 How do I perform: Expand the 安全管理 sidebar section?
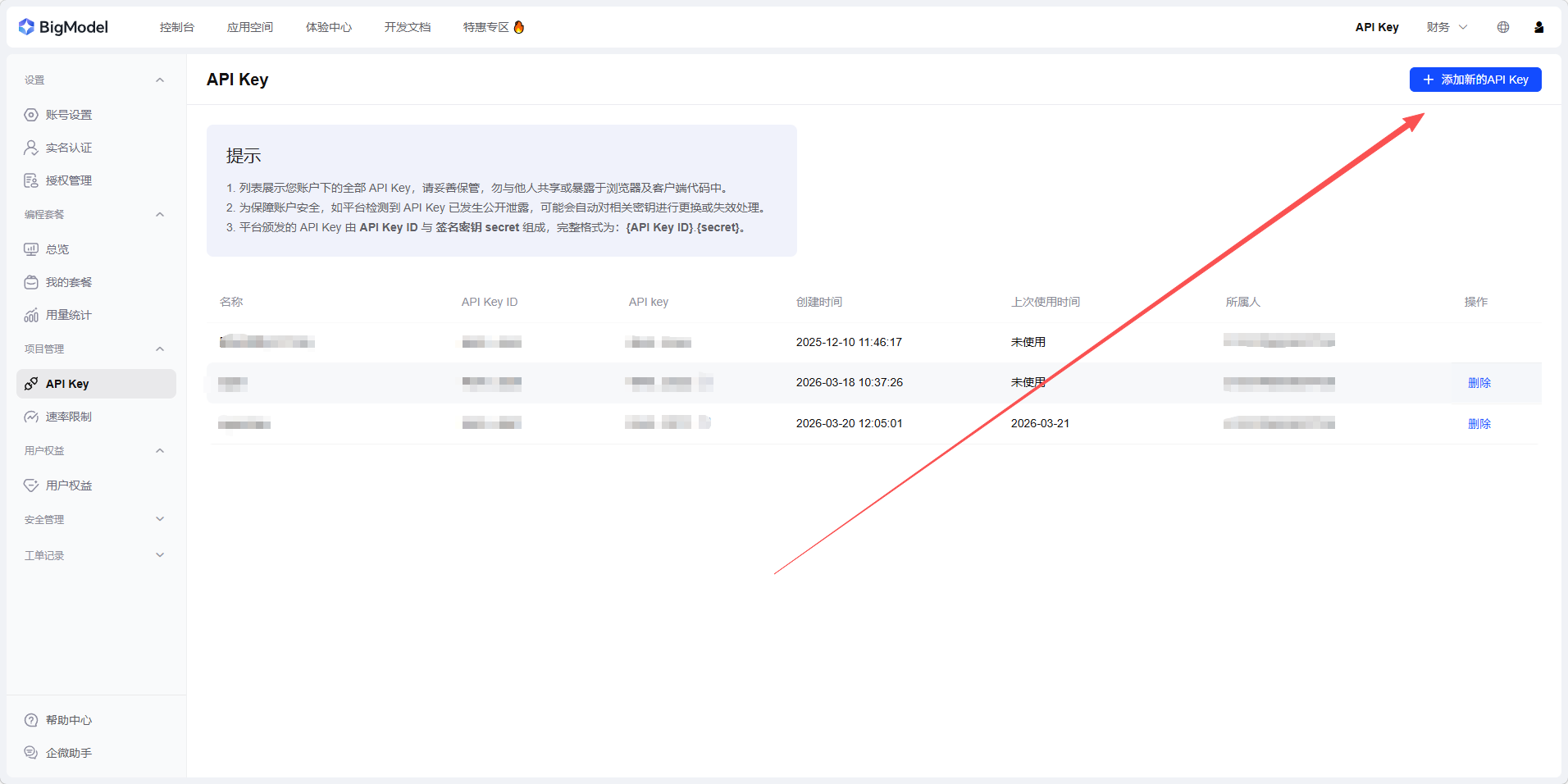[160, 519]
